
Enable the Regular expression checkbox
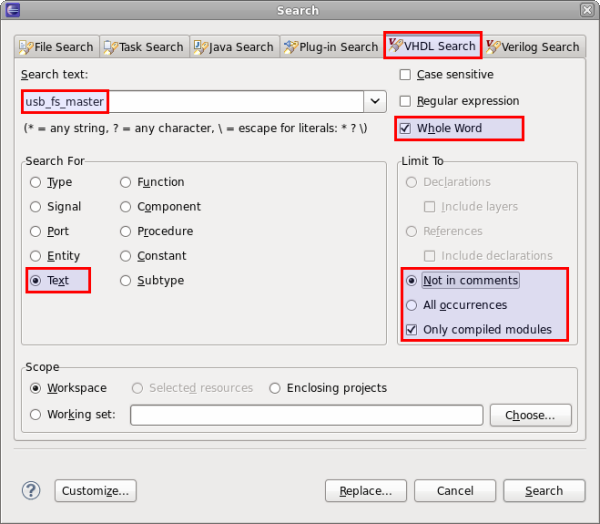tap(405, 101)
